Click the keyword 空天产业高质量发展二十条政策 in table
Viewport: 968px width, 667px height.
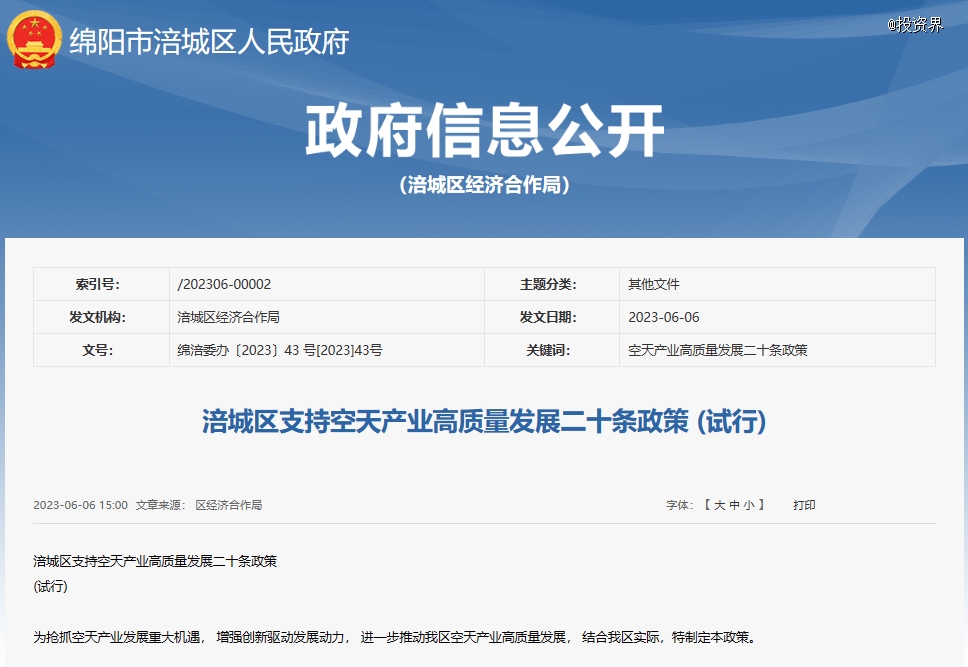pyautogui.click(x=717, y=350)
